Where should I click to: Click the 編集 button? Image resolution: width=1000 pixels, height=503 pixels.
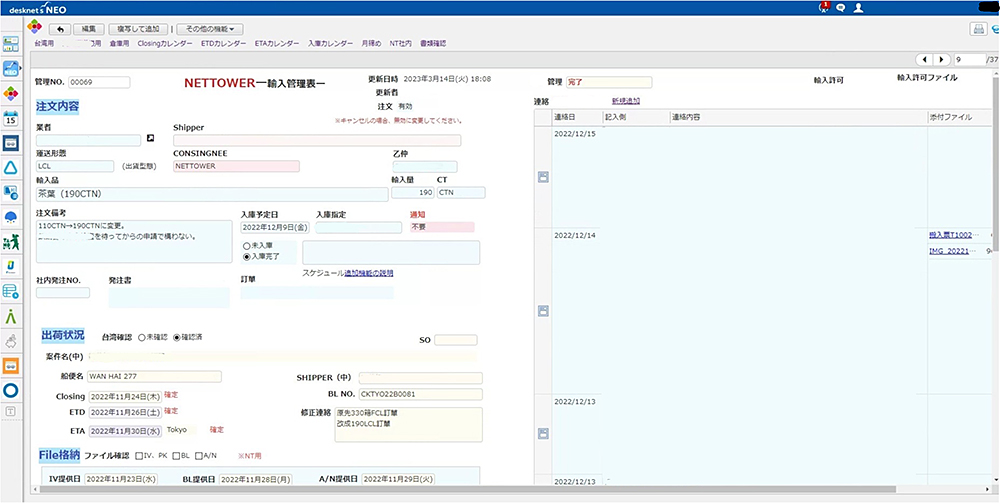(89, 30)
